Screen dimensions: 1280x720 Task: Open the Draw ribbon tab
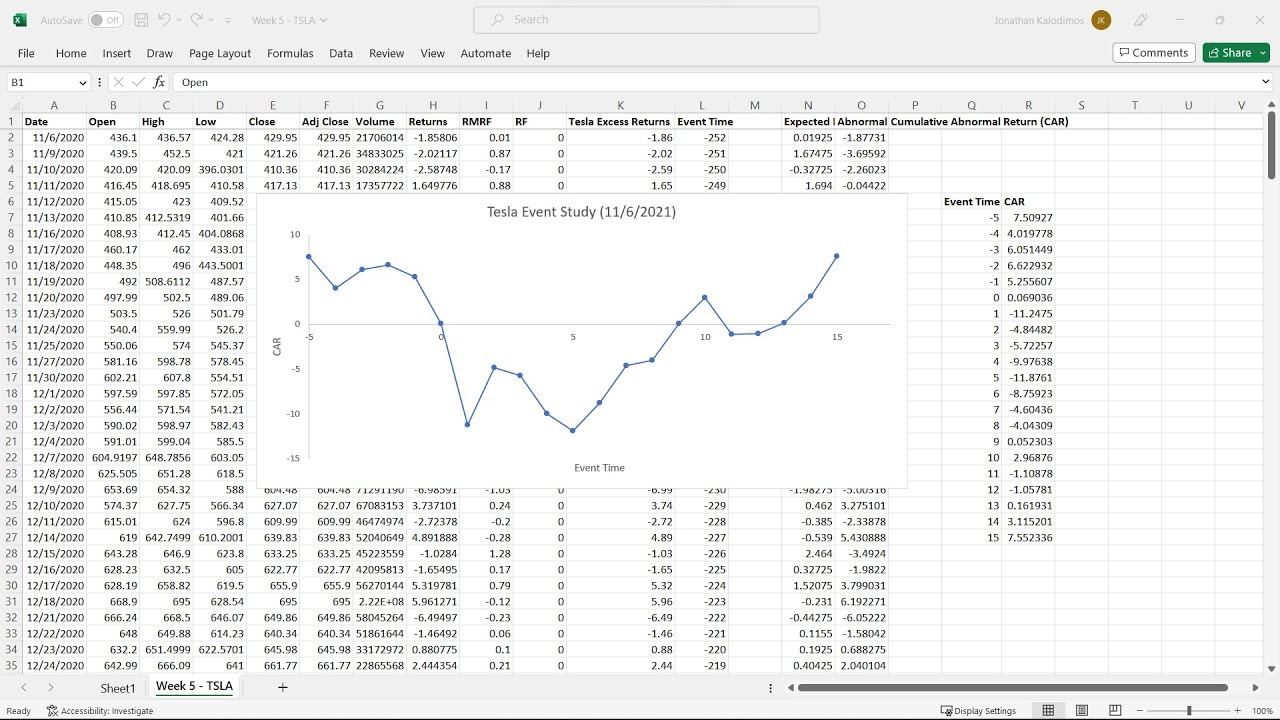tap(160, 53)
